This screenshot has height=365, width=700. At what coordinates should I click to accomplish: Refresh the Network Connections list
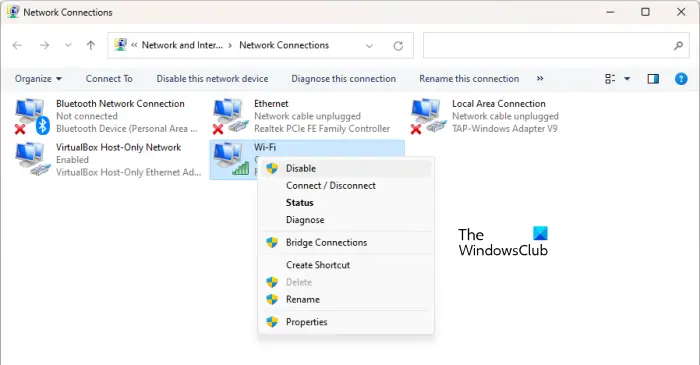coord(398,46)
